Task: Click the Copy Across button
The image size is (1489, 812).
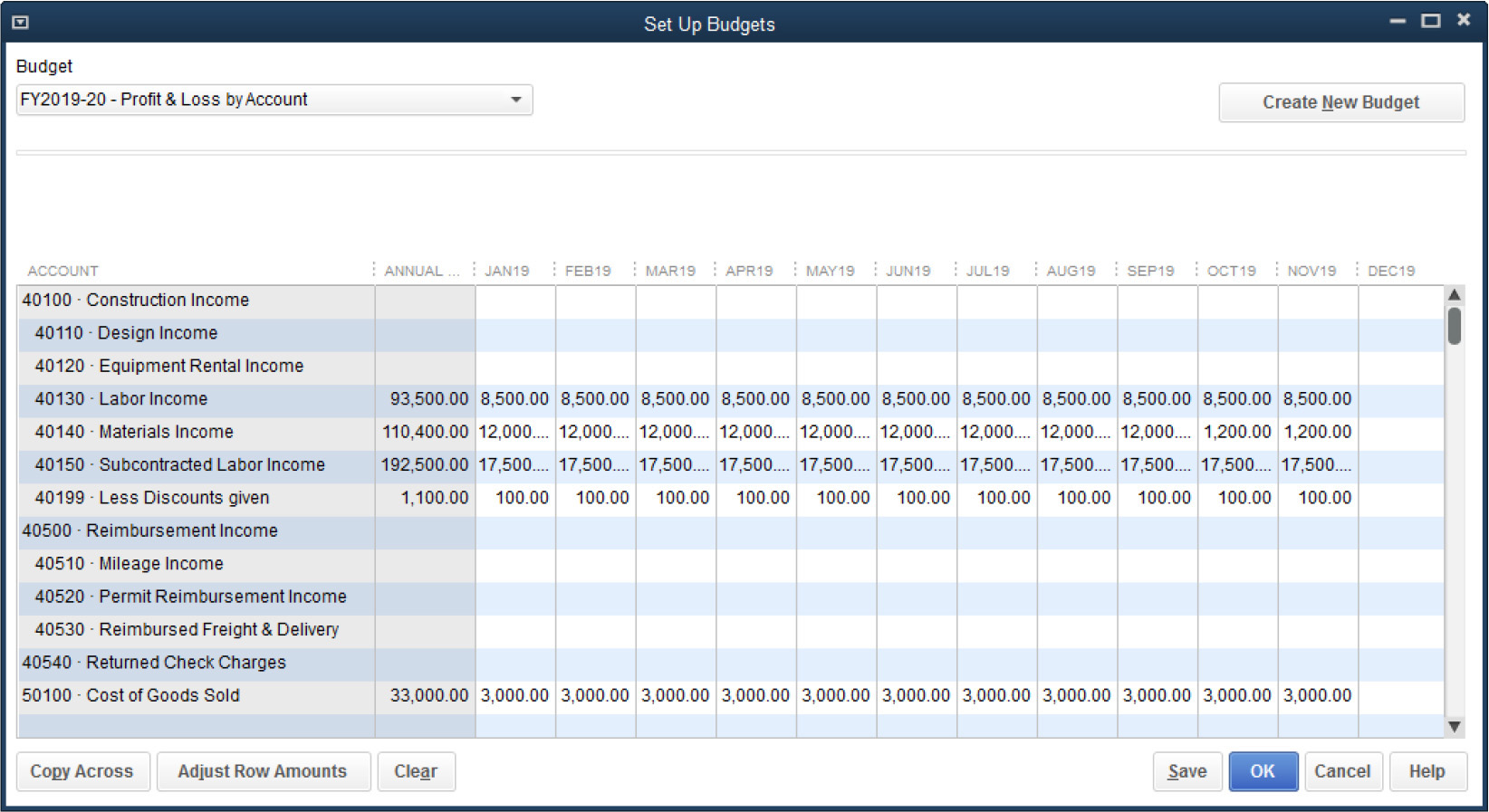Action: (x=82, y=771)
